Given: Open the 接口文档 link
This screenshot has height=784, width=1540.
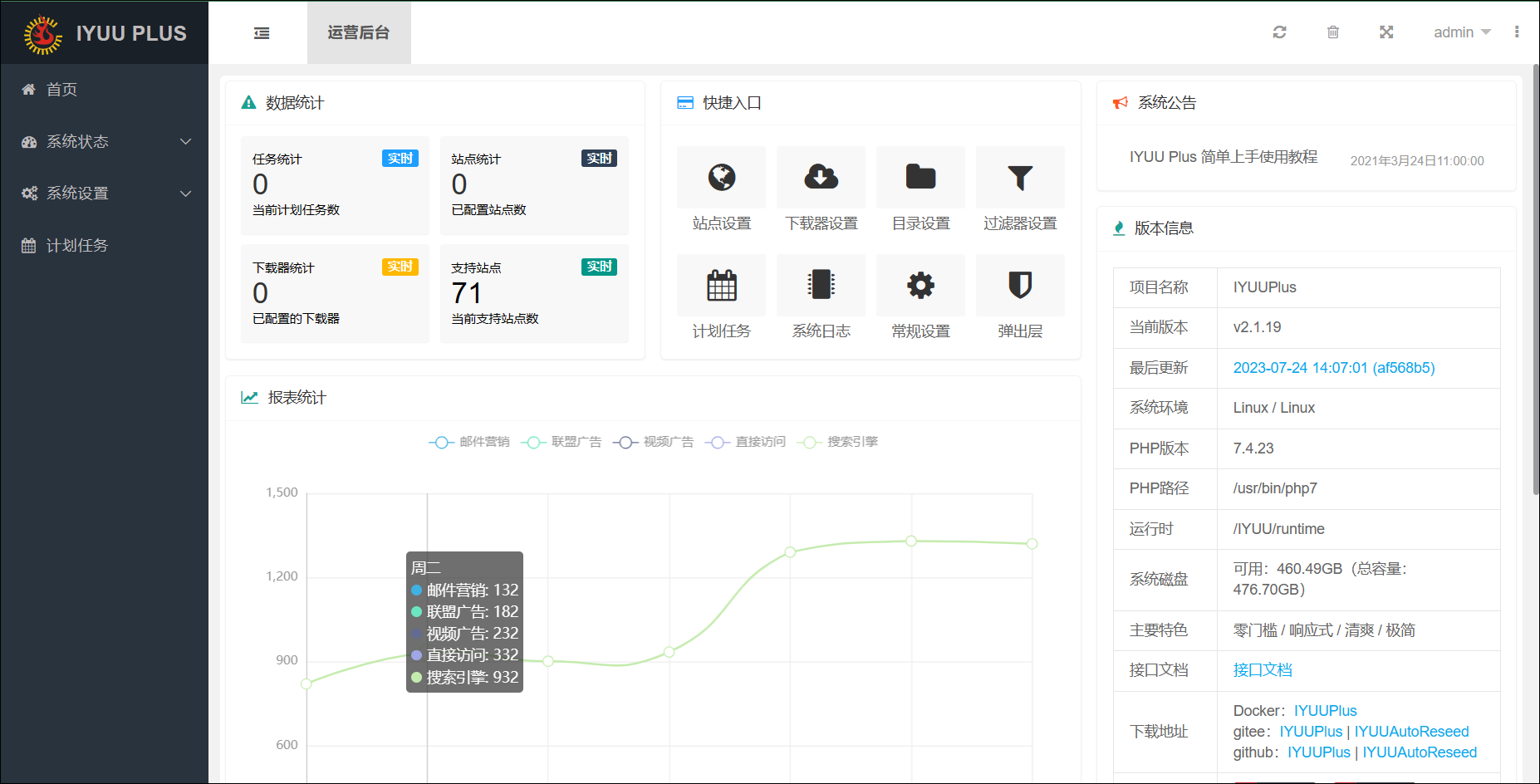Looking at the screenshot, I should pyautogui.click(x=1263, y=670).
